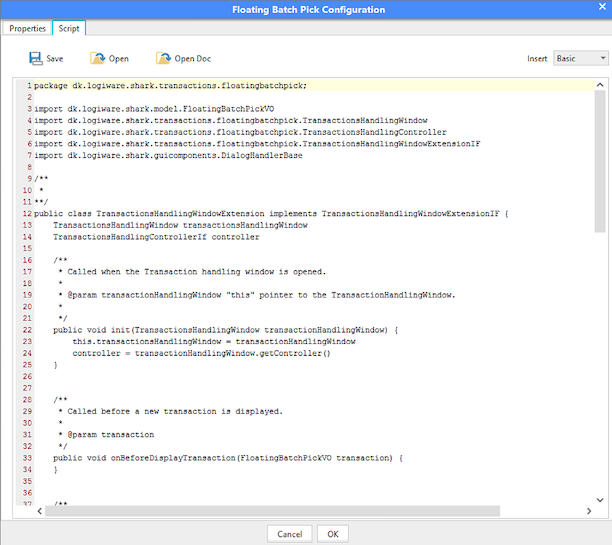Click the import TransactionsHandlingWindowExtensionIF line
The height and width of the screenshot is (545, 612).
pos(257,144)
